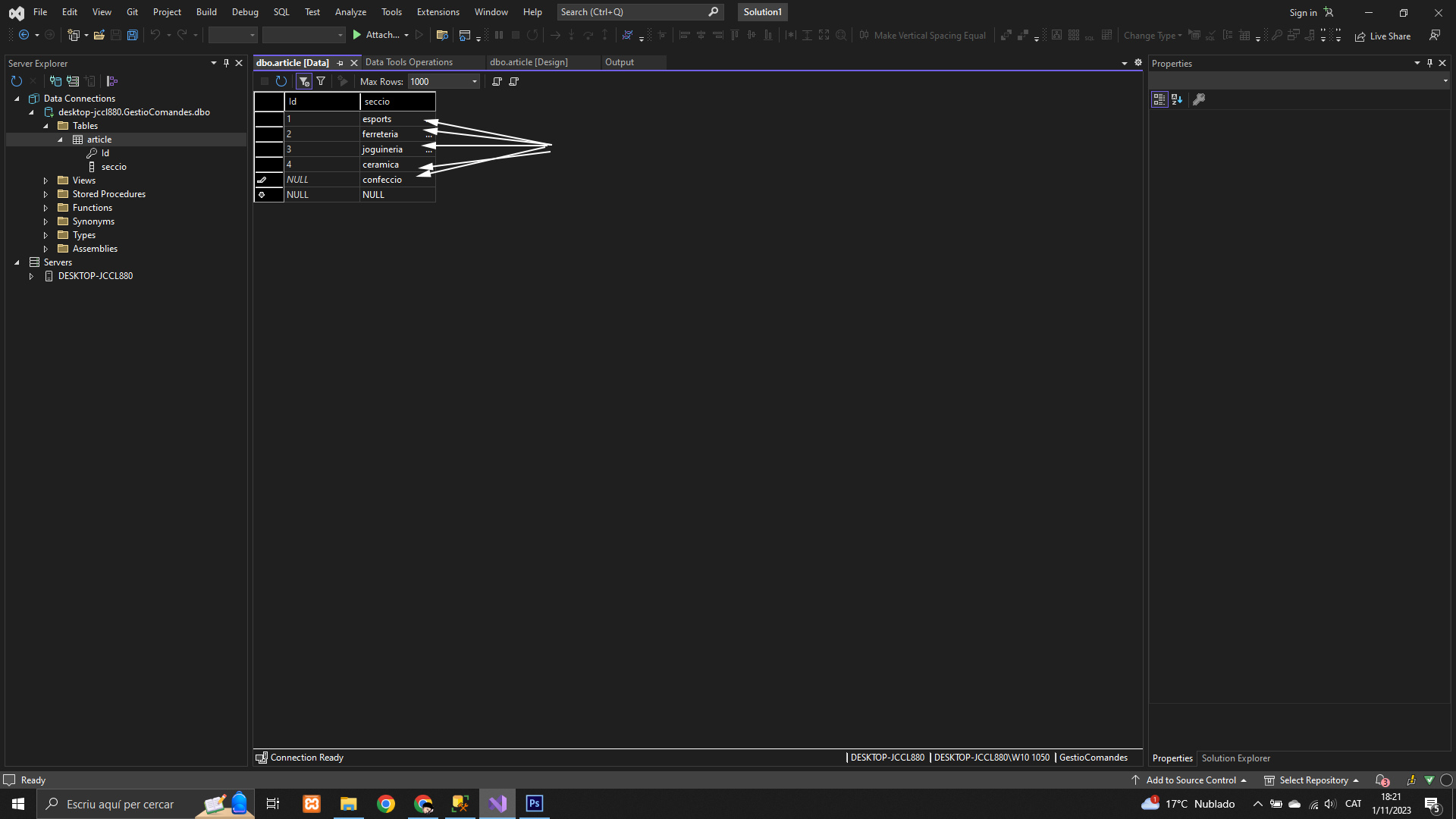Open the SQL menu
This screenshot has height=819, width=1456.
click(x=281, y=12)
